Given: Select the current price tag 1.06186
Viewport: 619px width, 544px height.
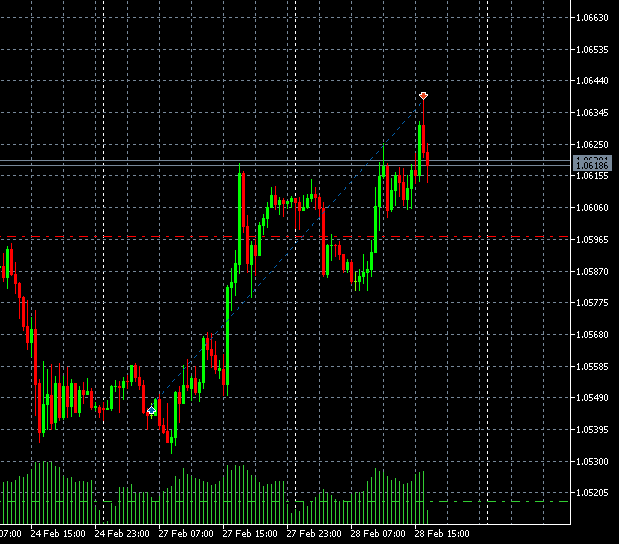Looking at the screenshot, I should point(592,165).
